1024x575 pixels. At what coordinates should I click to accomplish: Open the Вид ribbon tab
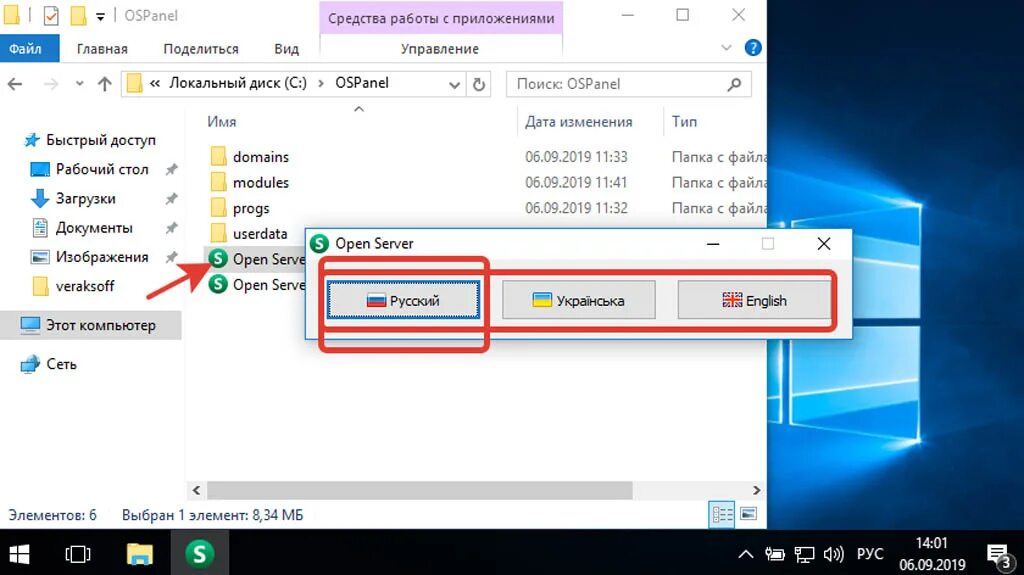coord(286,48)
